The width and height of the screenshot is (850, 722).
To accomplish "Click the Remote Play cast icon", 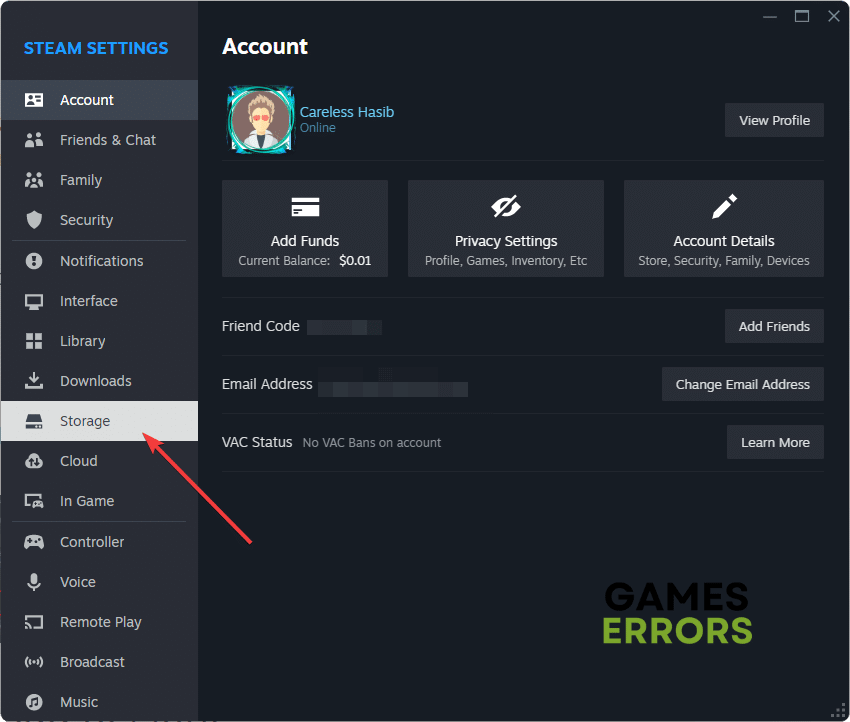I will tap(34, 622).
